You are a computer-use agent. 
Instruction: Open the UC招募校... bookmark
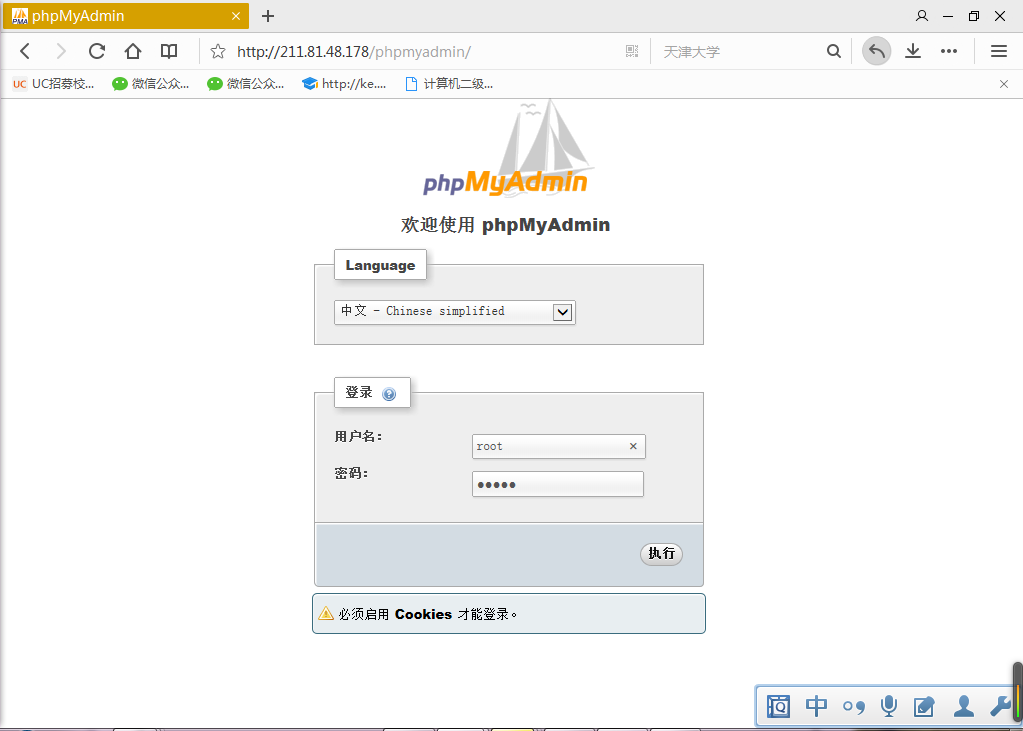click(x=53, y=84)
